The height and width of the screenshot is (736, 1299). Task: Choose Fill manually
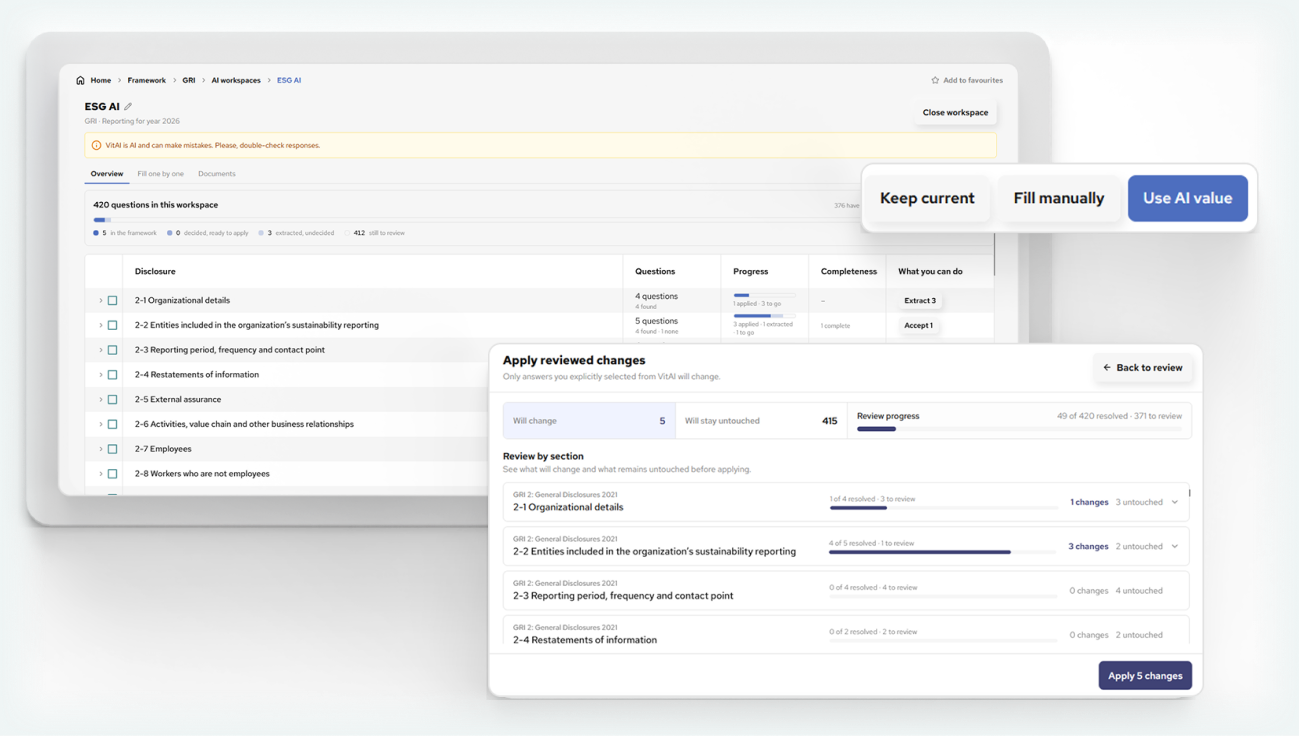1059,198
